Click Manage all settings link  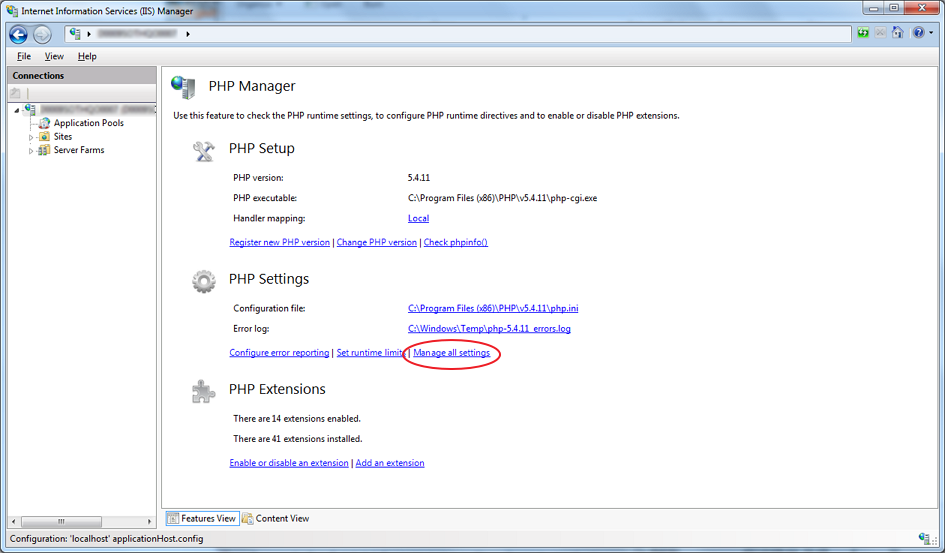451,352
